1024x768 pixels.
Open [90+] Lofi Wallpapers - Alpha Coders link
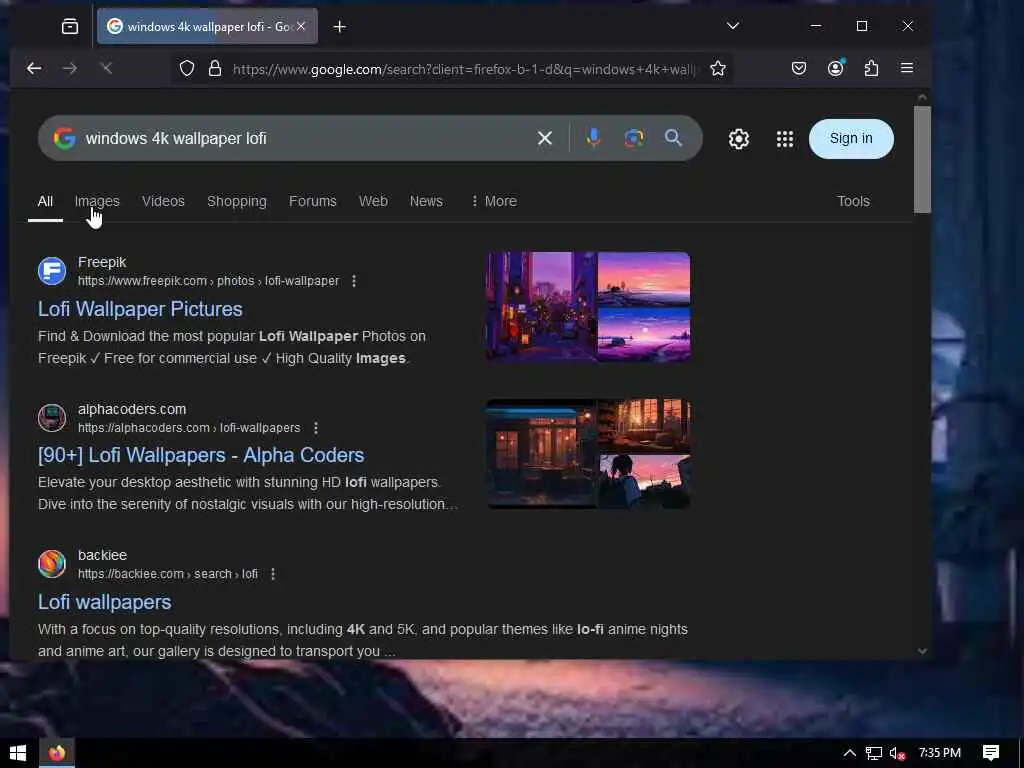pyautogui.click(x=200, y=455)
